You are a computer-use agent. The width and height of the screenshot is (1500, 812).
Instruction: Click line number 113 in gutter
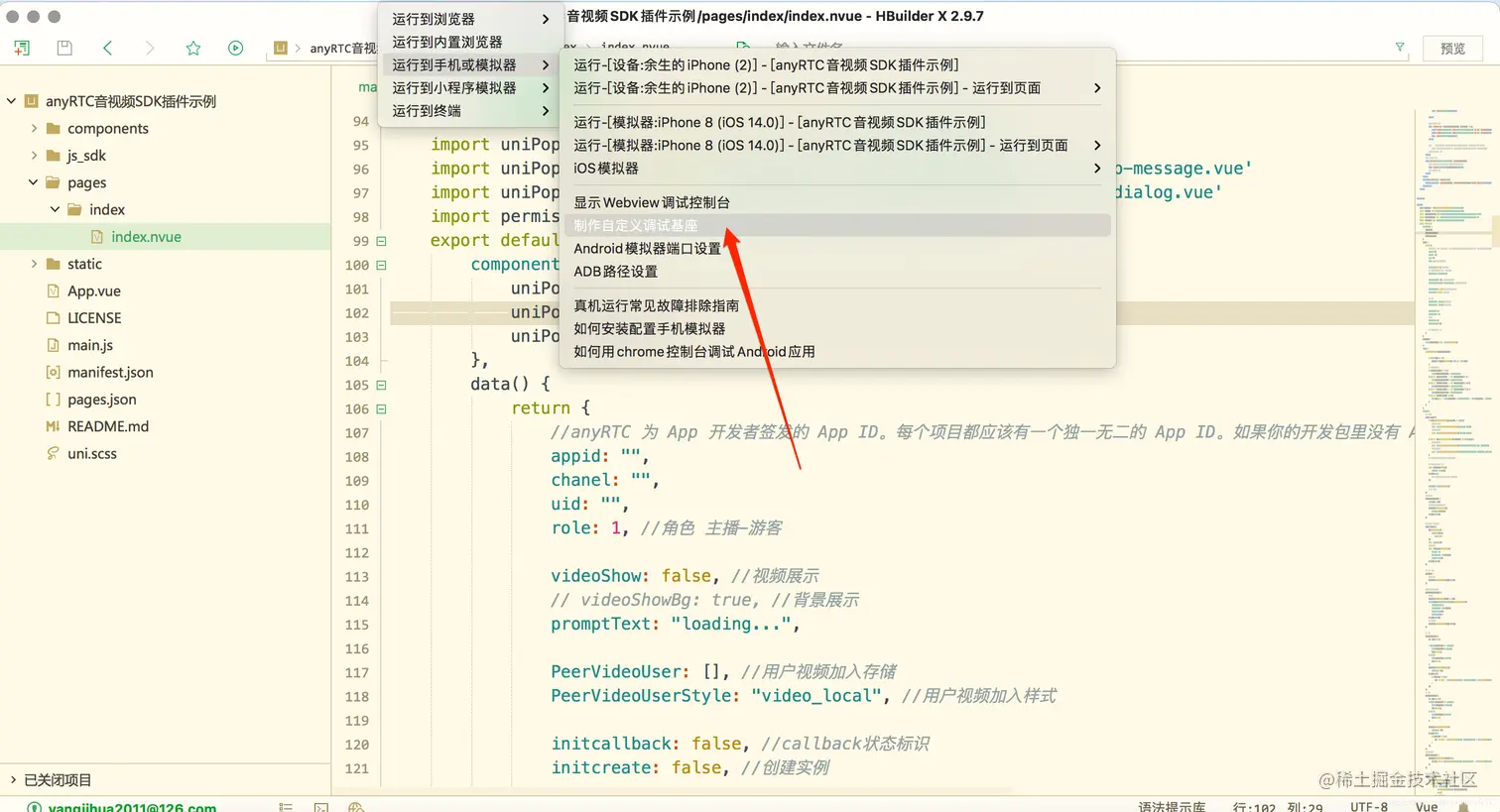pos(357,577)
